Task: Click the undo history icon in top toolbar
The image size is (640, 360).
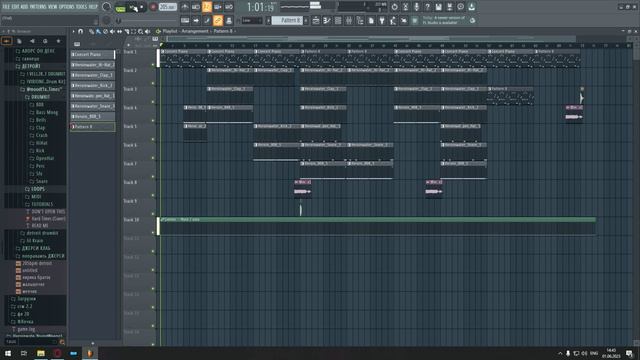Action: [394, 7]
